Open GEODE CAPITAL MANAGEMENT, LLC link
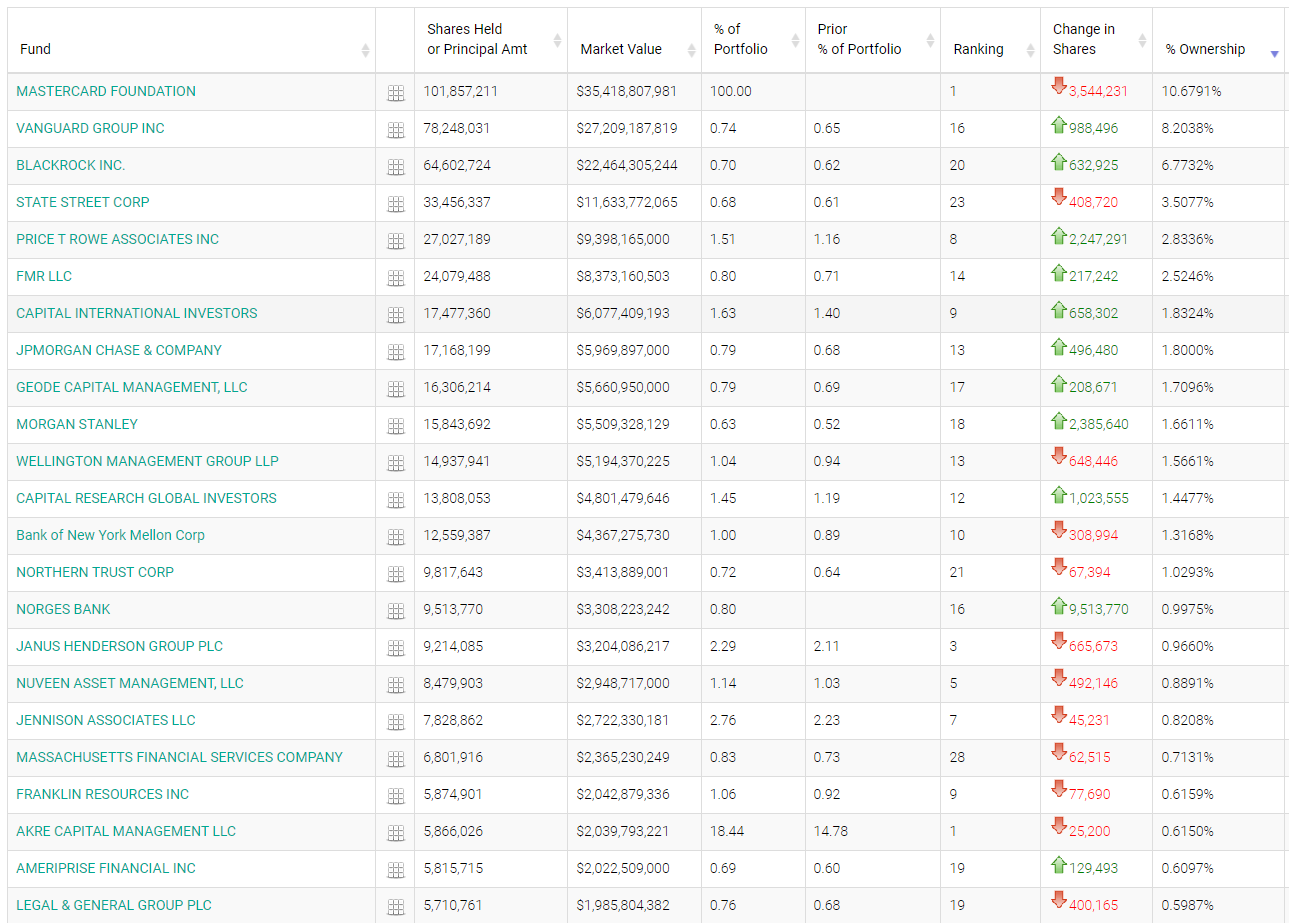The image size is (1289, 923). pyautogui.click(x=132, y=387)
